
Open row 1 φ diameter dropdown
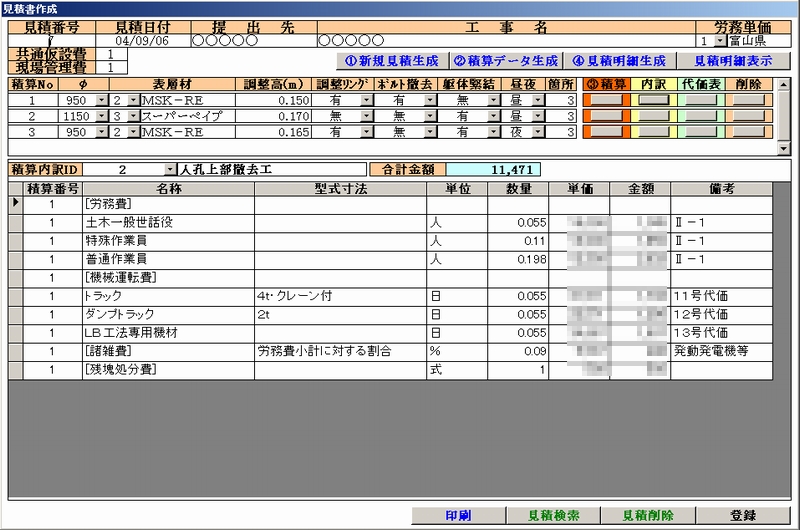97,101
